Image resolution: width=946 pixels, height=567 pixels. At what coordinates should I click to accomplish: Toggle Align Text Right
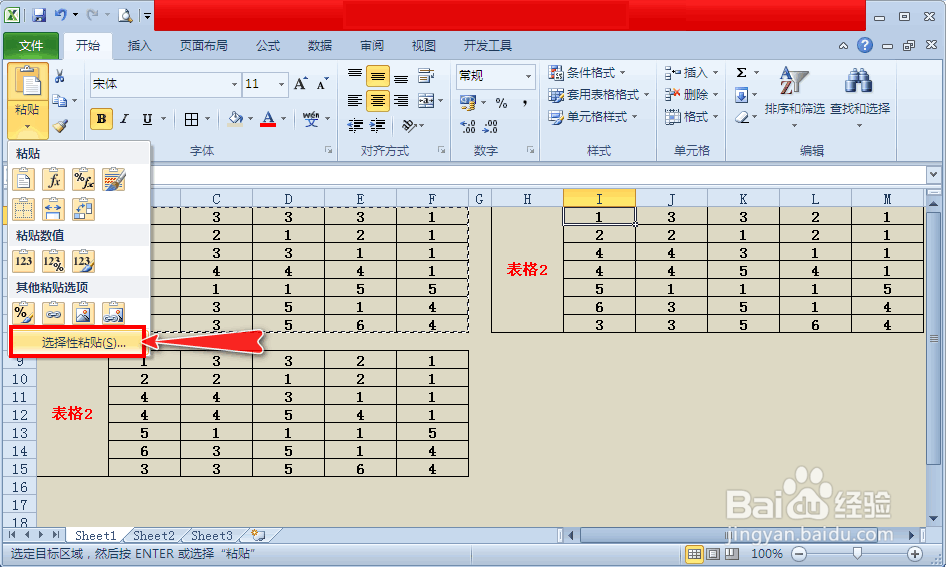click(x=401, y=101)
